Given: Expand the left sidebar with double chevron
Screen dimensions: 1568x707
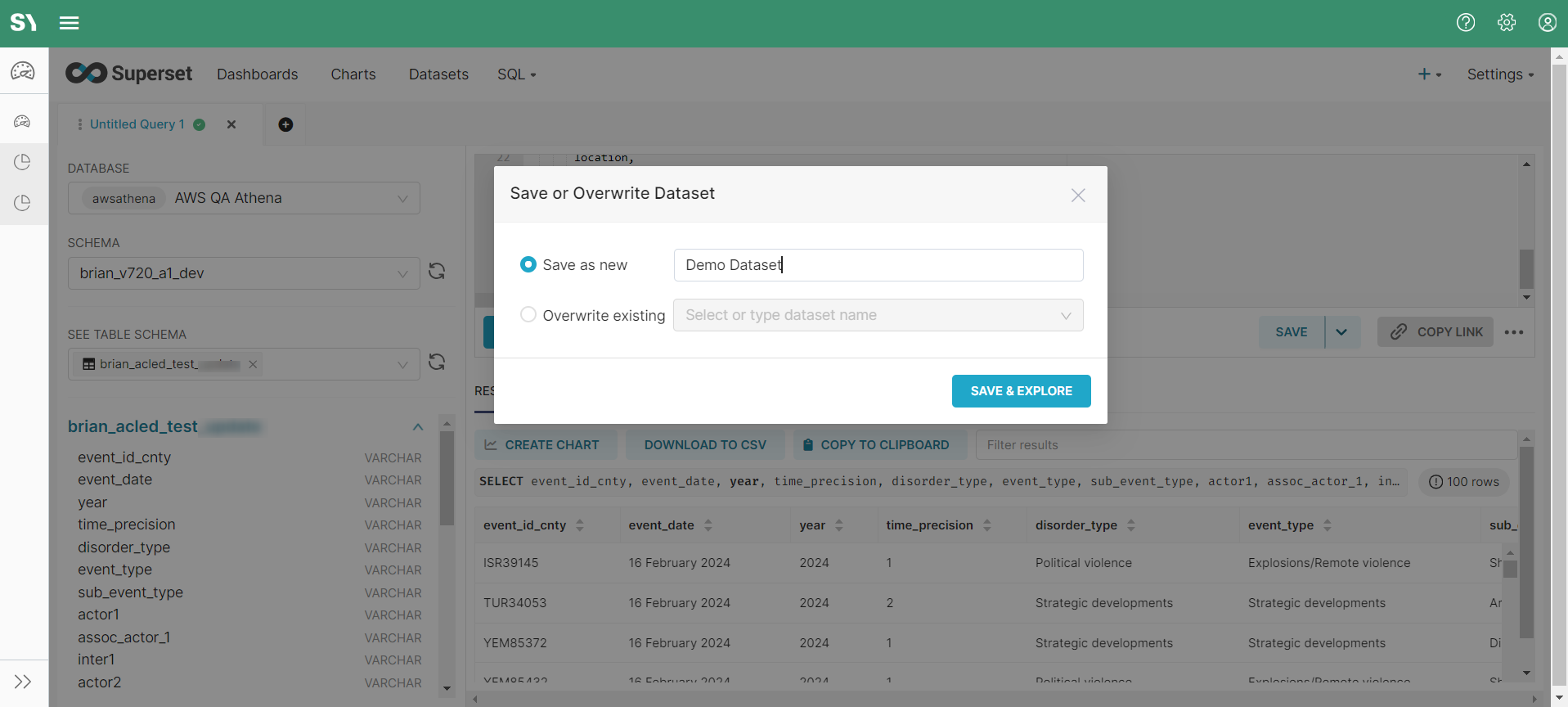Looking at the screenshot, I should pyautogui.click(x=23, y=682).
